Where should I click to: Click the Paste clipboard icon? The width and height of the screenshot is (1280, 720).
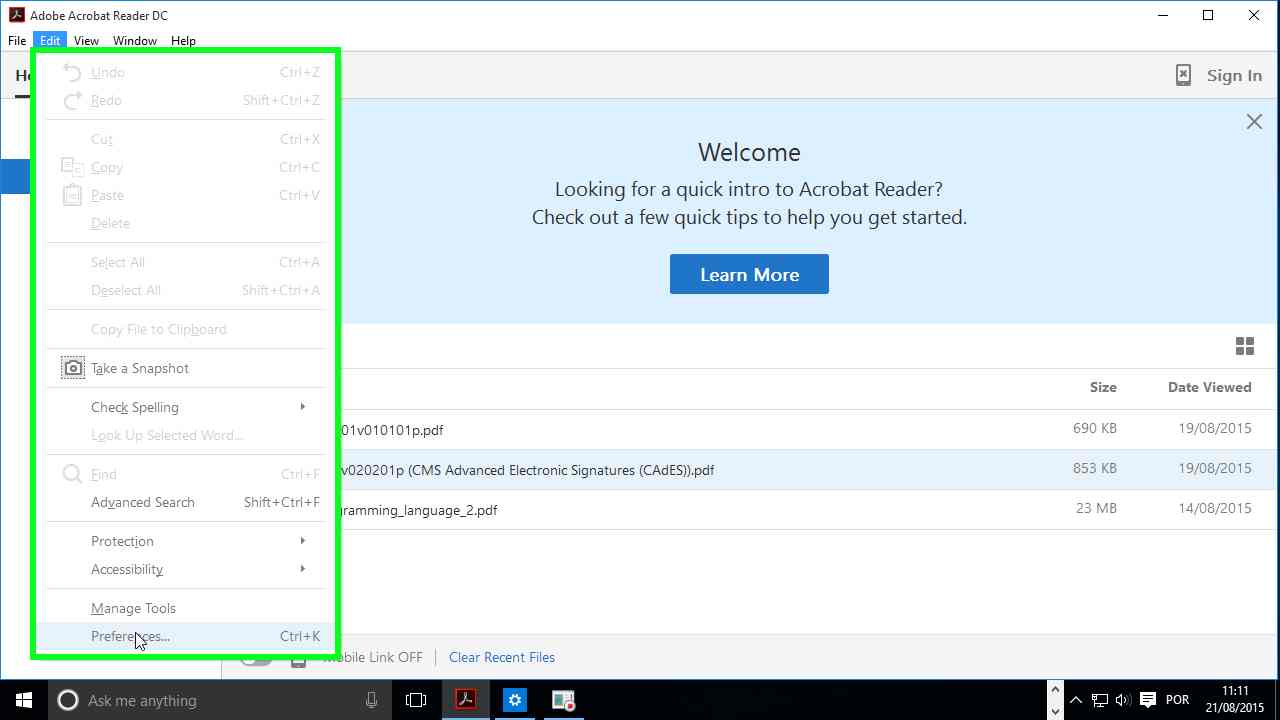click(x=72, y=195)
